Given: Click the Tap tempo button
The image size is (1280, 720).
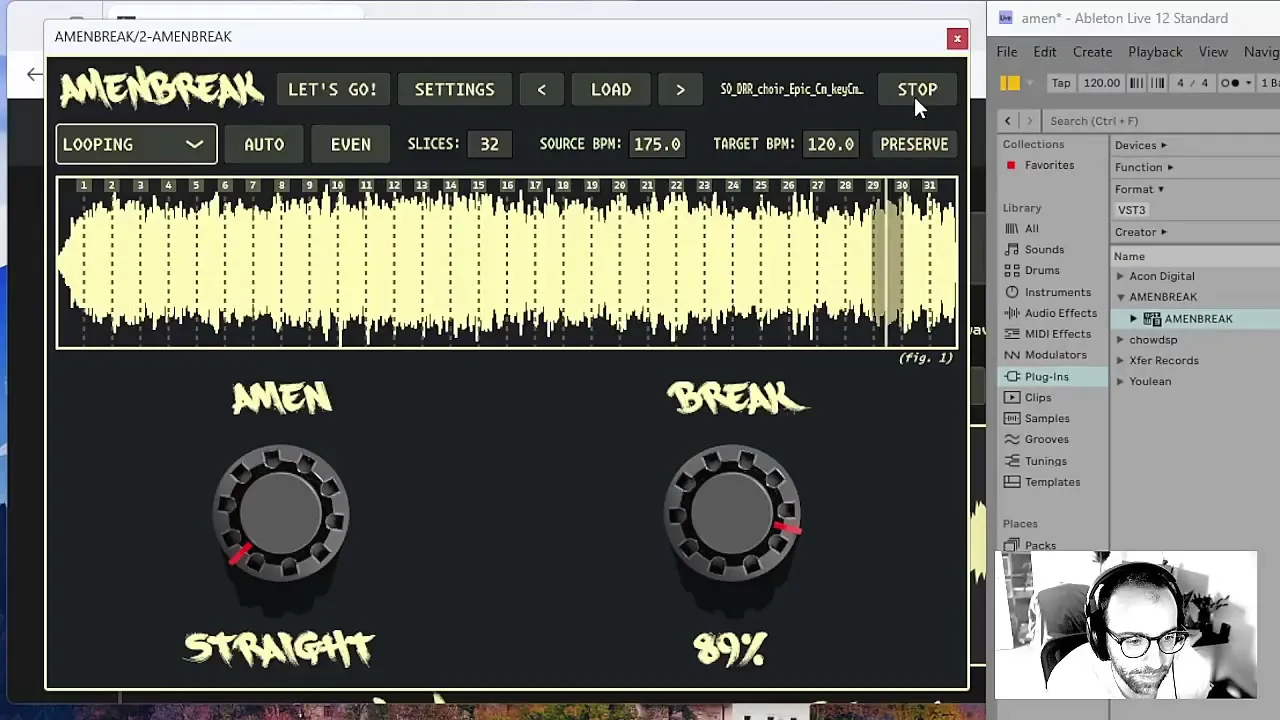Looking at the screenshot, I should point(1060,83).
